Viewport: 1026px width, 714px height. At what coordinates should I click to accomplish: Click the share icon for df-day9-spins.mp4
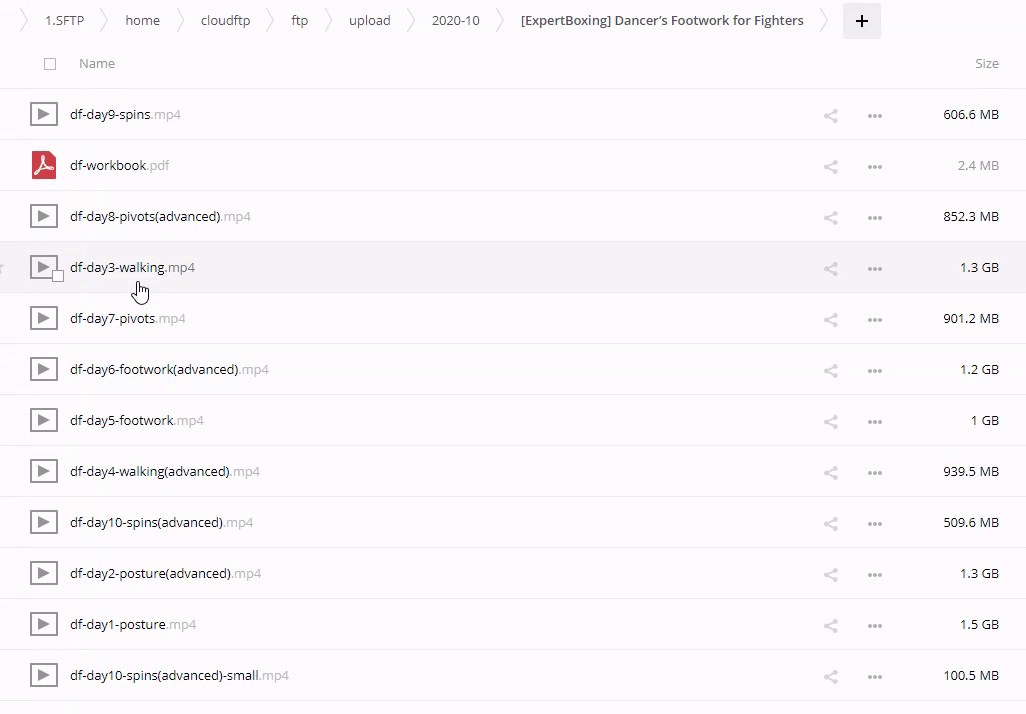tap(830, 115)
